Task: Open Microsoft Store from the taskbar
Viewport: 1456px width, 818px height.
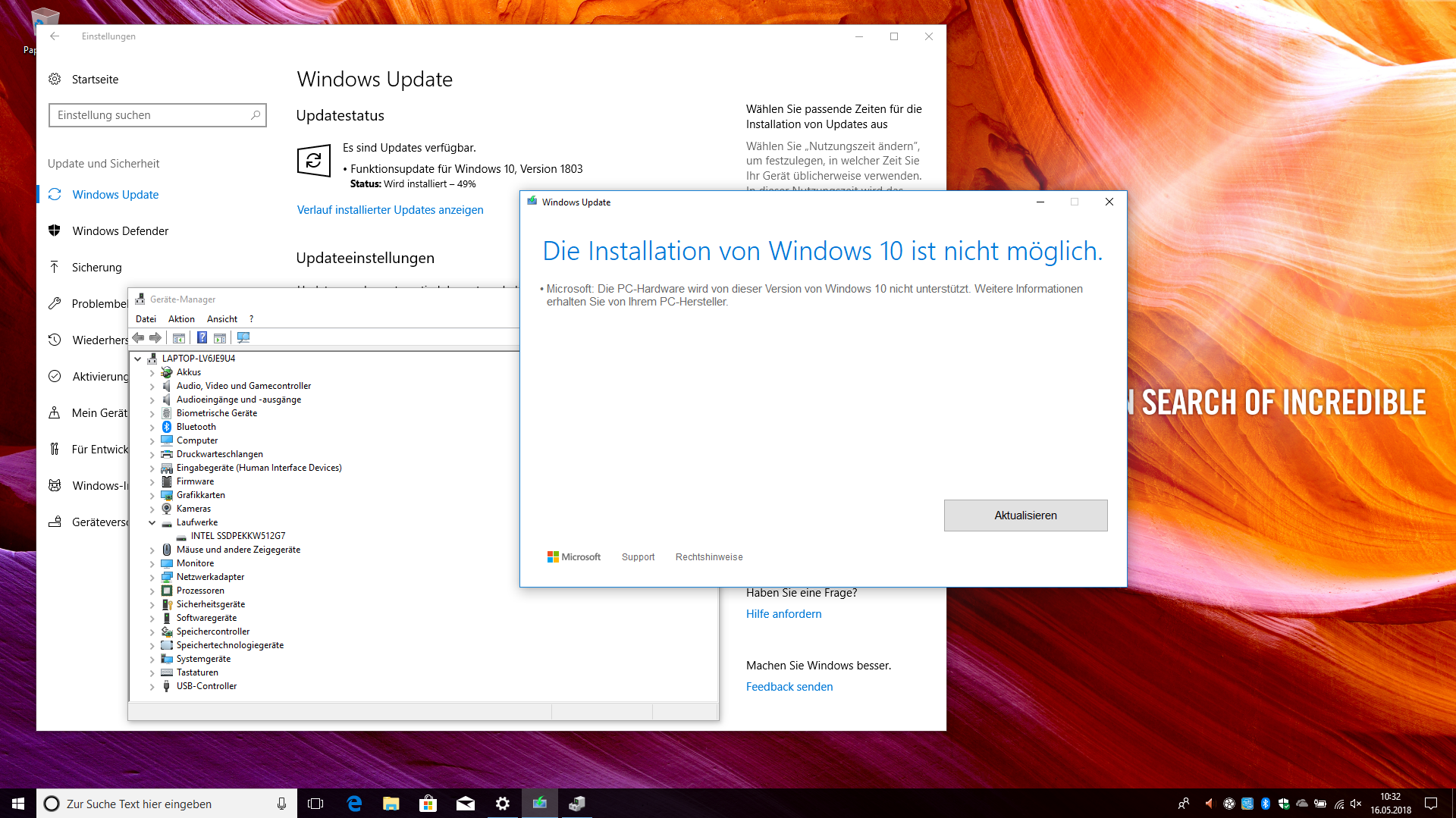Action: click(x=428, y=804)
